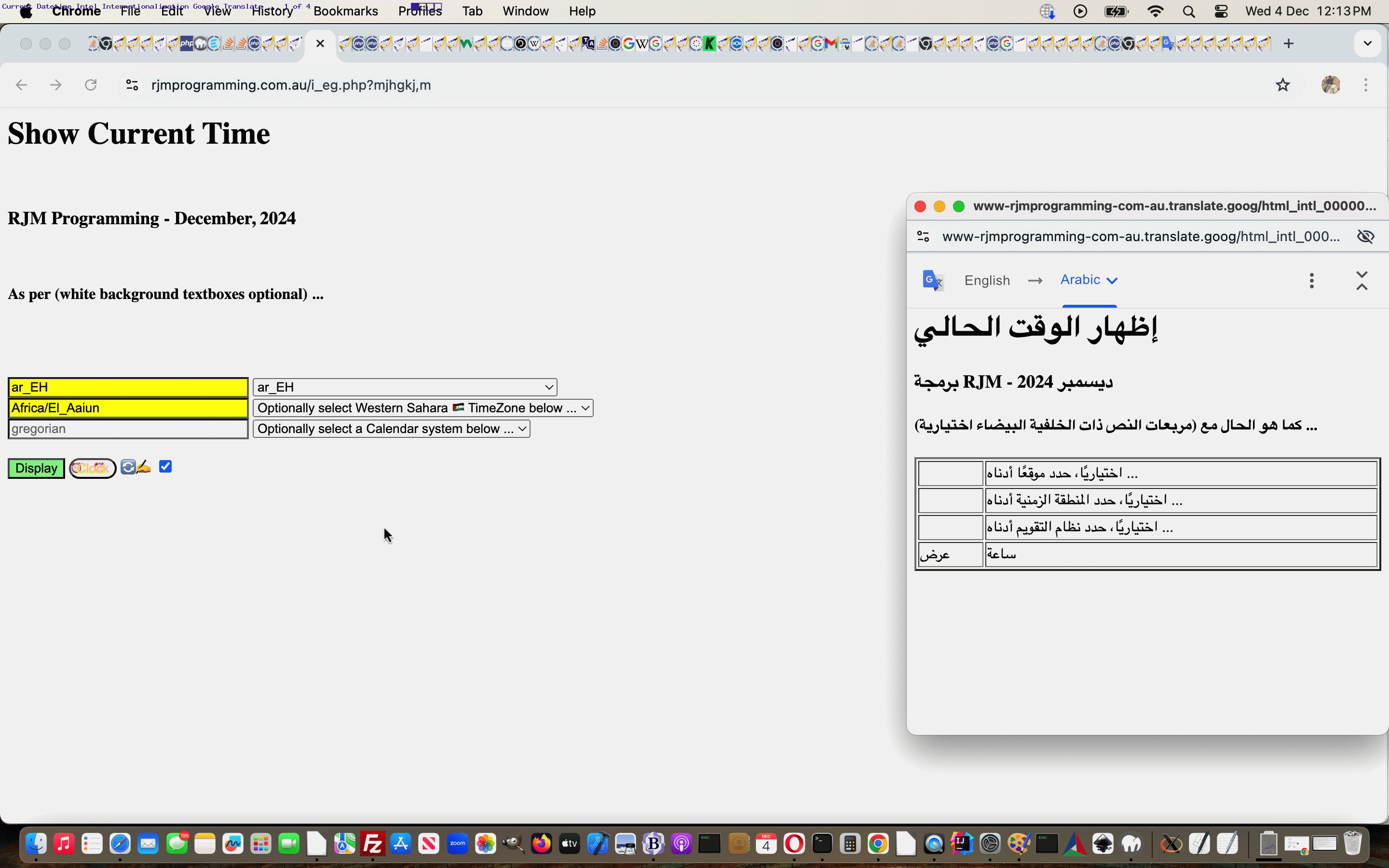
Task: Open the Profiles menu
Action: [x=420, y=12]
